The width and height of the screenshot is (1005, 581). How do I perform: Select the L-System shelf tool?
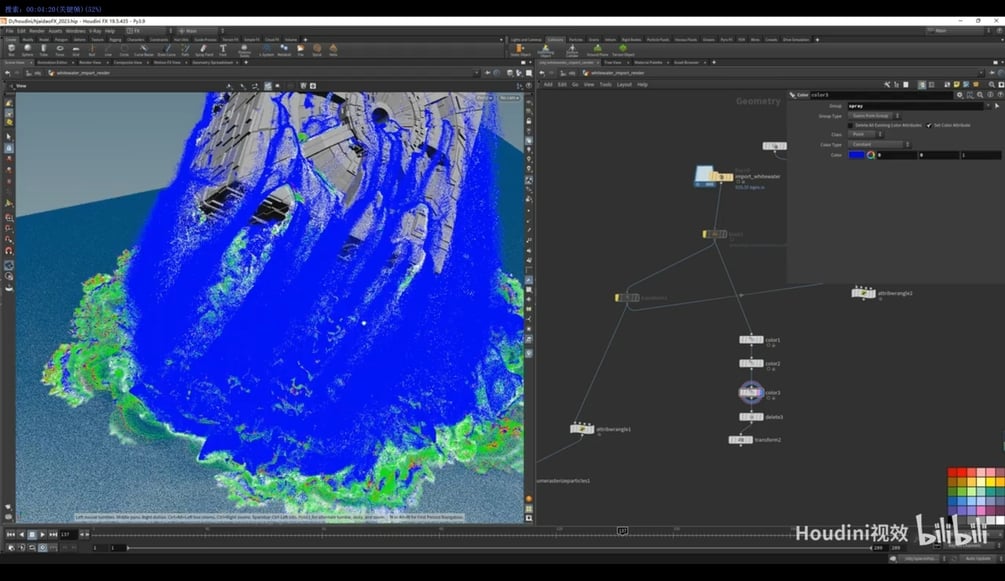(267, 49)
